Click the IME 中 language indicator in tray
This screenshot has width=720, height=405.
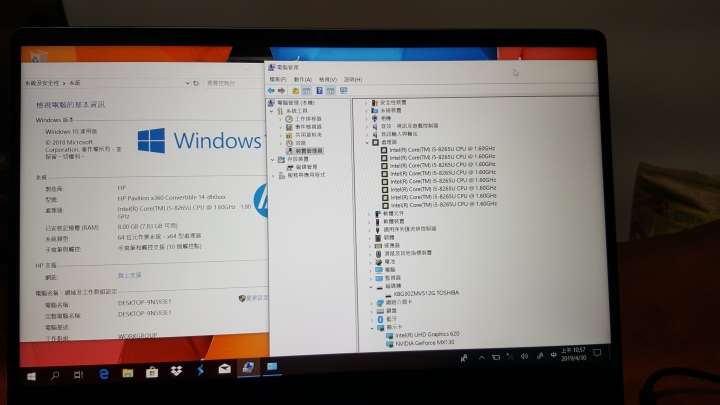(x=553, y=355)
